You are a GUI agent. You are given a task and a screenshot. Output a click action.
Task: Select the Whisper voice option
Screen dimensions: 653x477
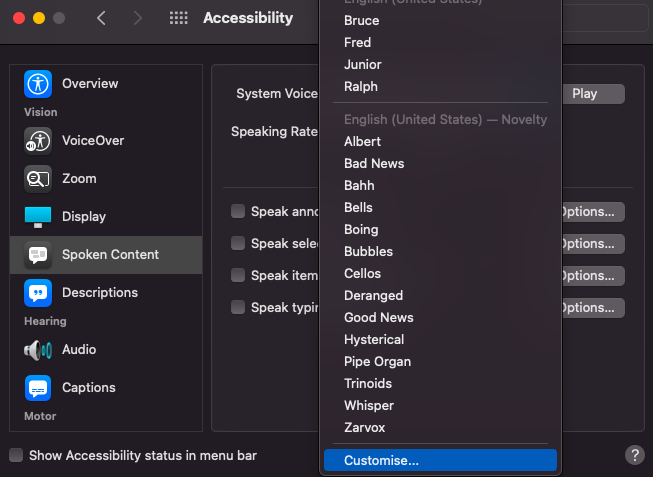[369, 405]
